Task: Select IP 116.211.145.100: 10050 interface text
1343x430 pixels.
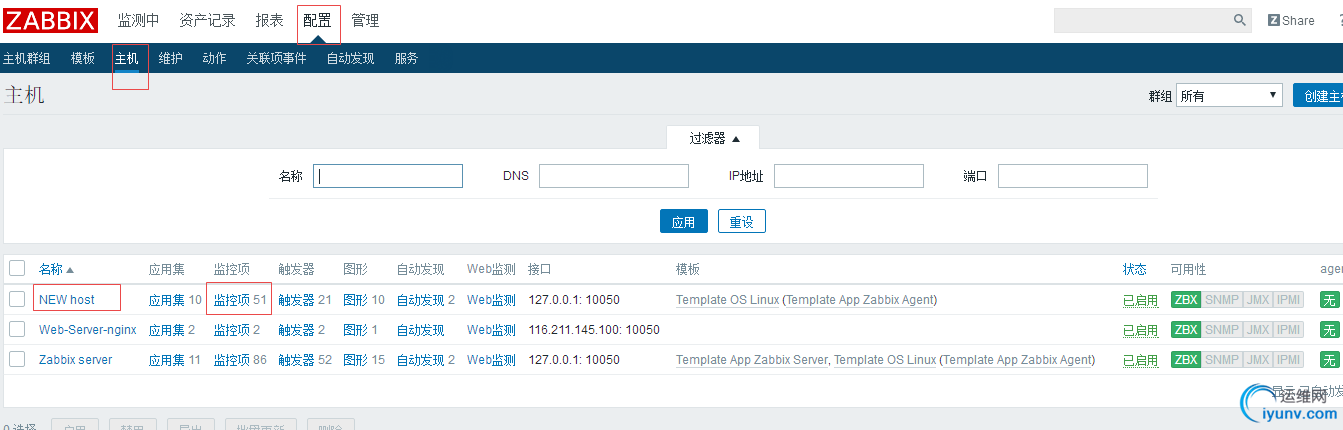Action: 594,329
